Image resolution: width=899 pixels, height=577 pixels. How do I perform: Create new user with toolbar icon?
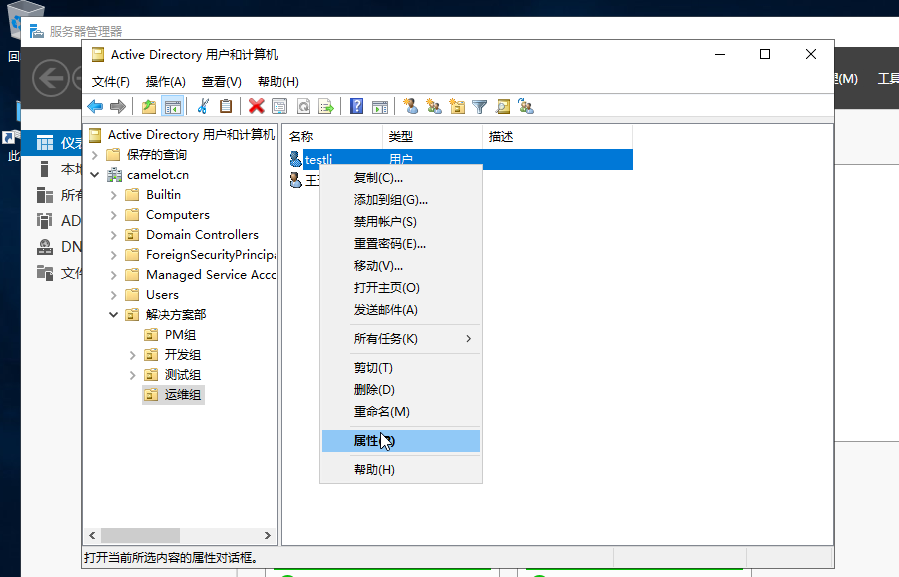pyautogui.click(x=411, y=106)
